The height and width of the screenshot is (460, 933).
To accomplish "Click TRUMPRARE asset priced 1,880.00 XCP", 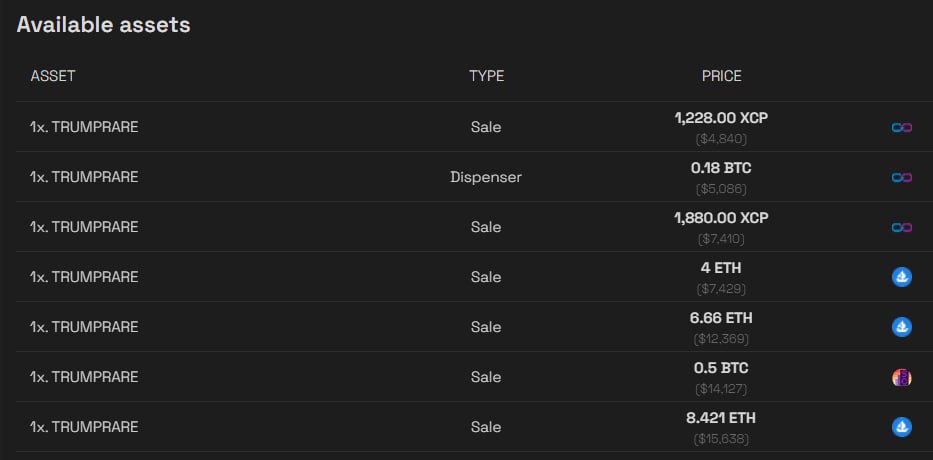I will (x=84, y=227).
